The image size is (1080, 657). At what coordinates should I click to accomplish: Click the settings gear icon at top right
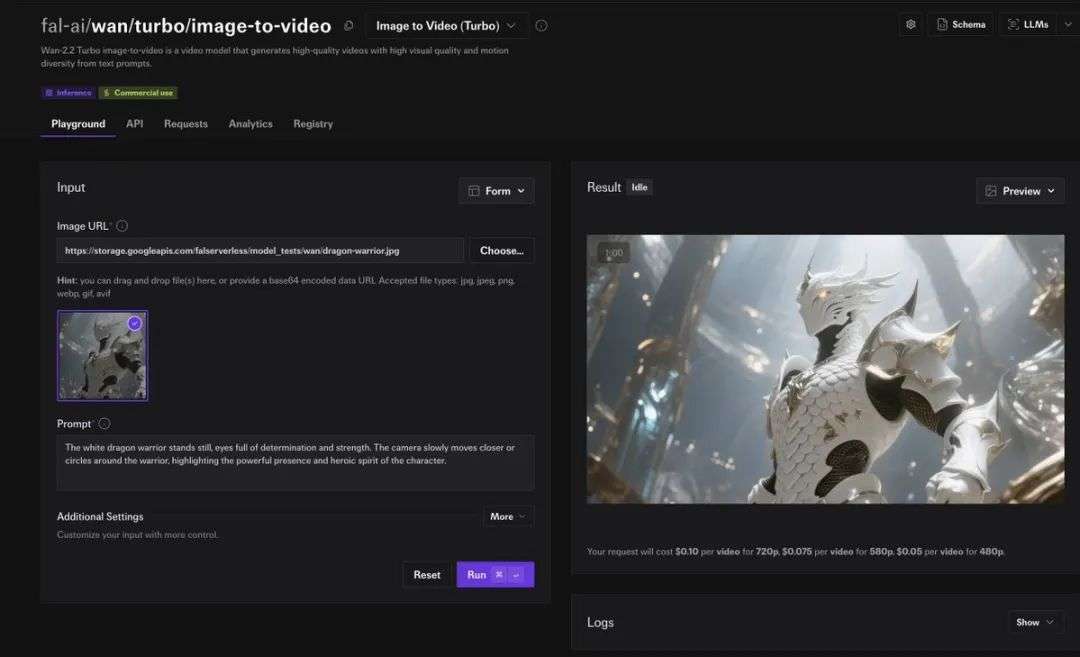(911, 25)
